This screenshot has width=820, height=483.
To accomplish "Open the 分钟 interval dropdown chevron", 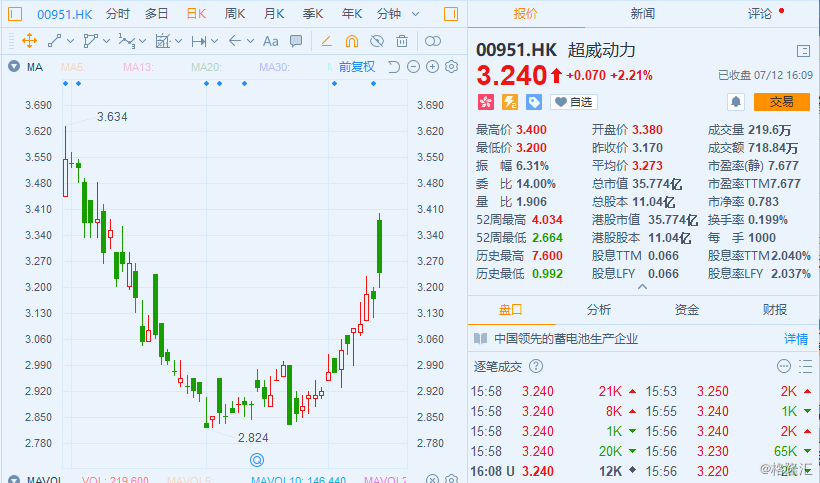I will 416,14.
